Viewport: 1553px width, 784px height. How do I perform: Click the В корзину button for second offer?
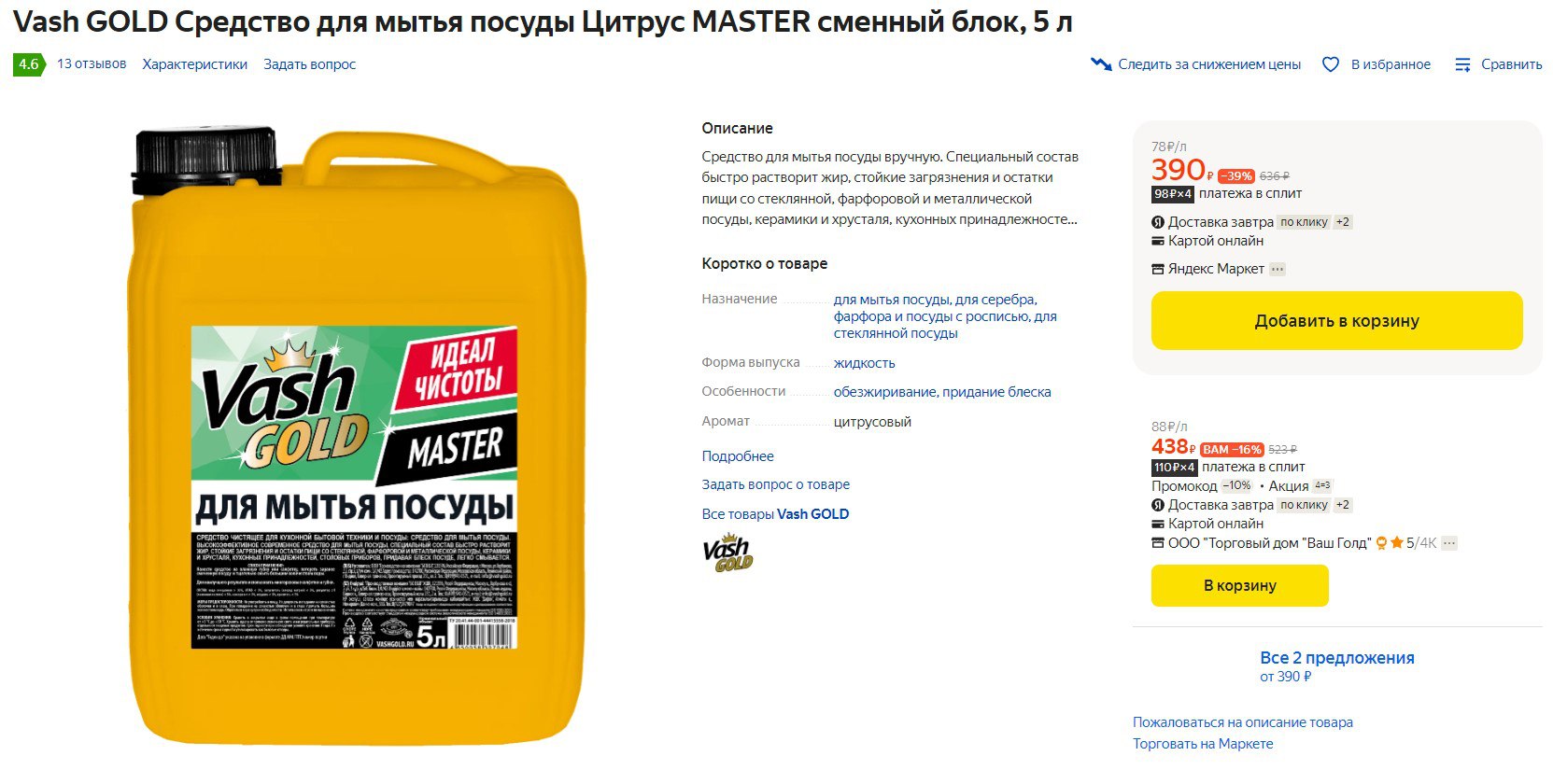1239,585
